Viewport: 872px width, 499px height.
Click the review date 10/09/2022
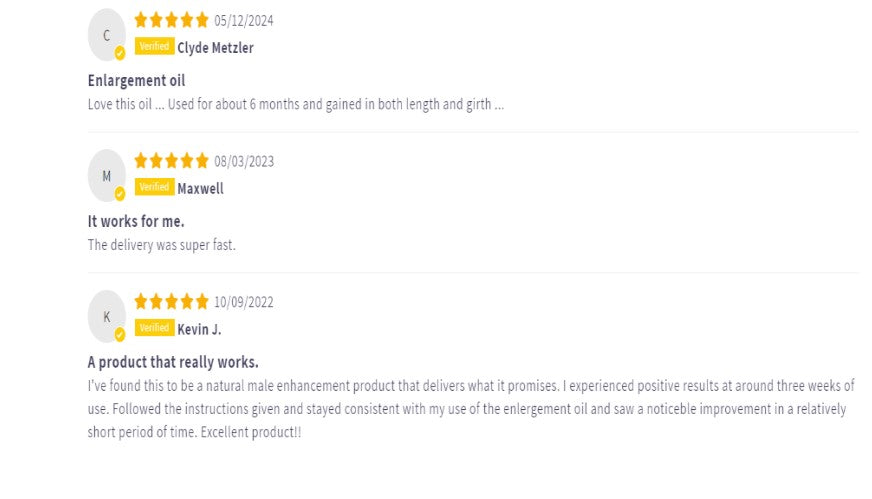(x=243, y=303)
